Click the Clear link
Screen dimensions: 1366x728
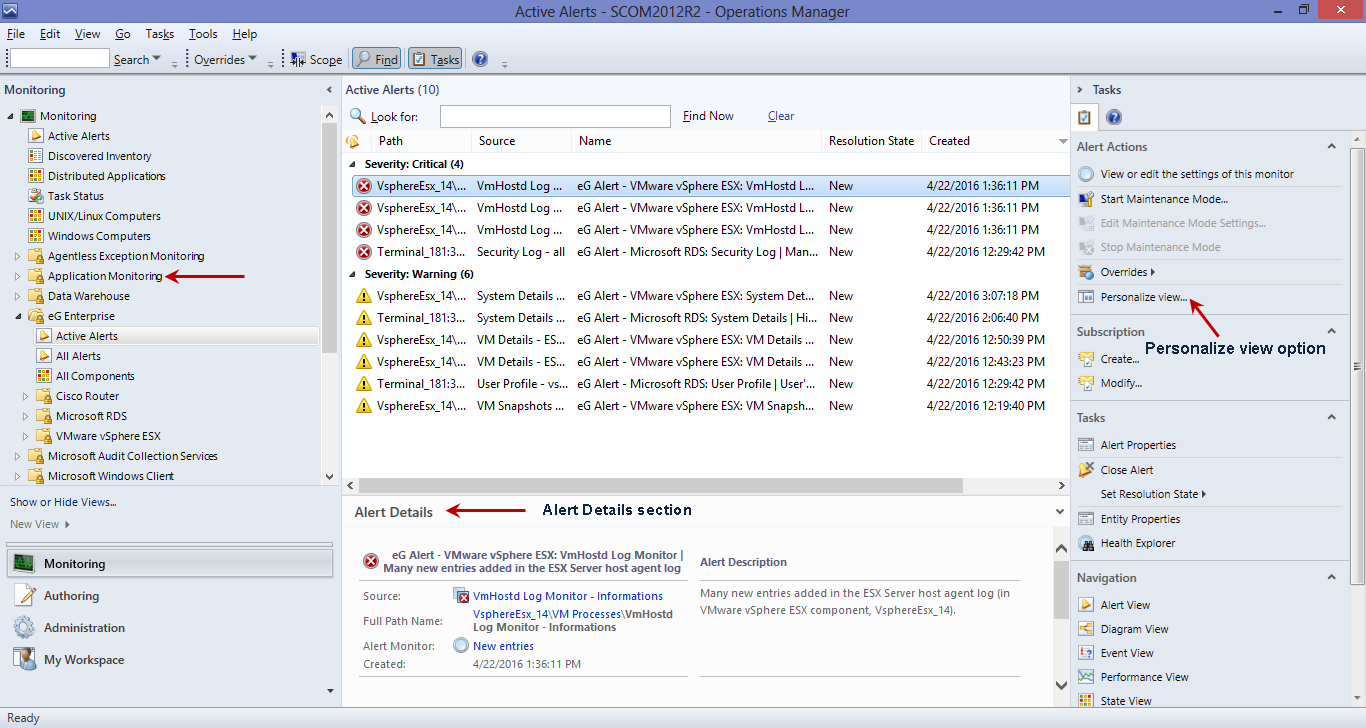[x=781, y=116]
